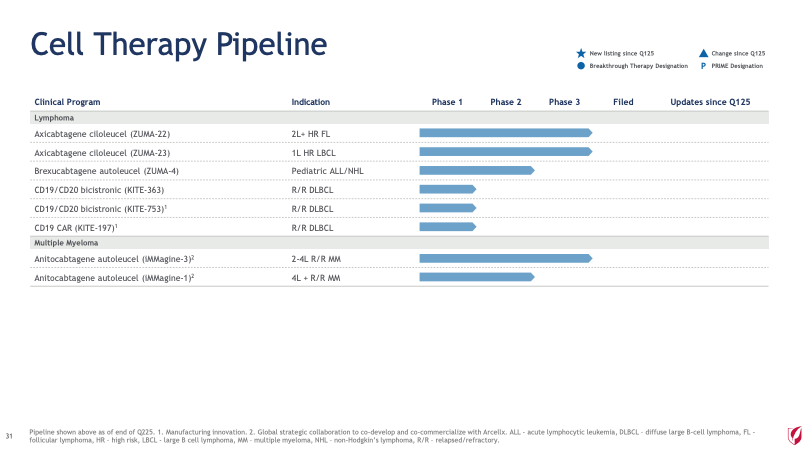Click the Lymphoma section row
Image resolution: width=812 pixels, height=450 pixels.
tap(399, 118)
